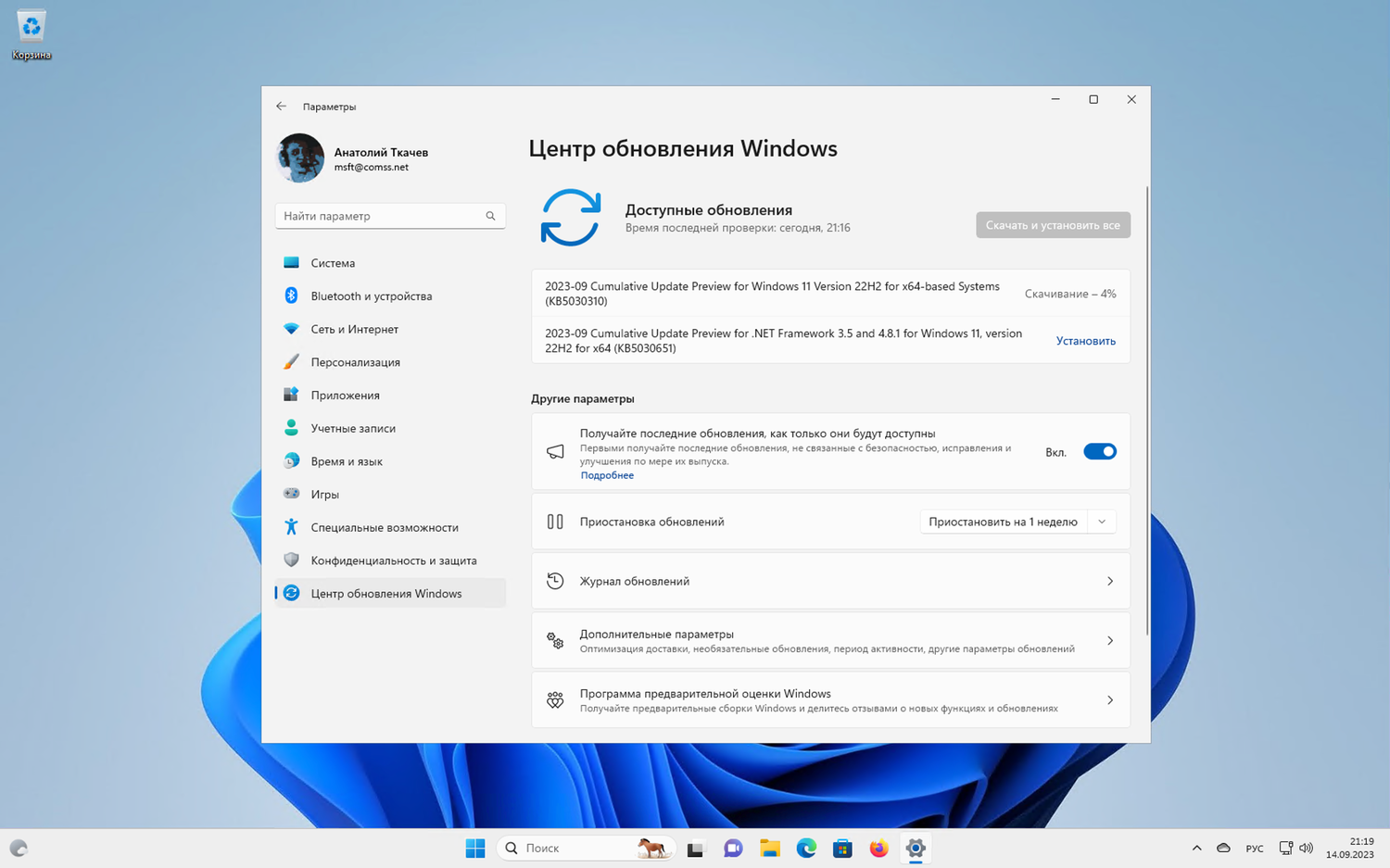This screenshot has width=1390, height=868.
Task: Click the Insider program hearts icon
Action: click(555, 700)
